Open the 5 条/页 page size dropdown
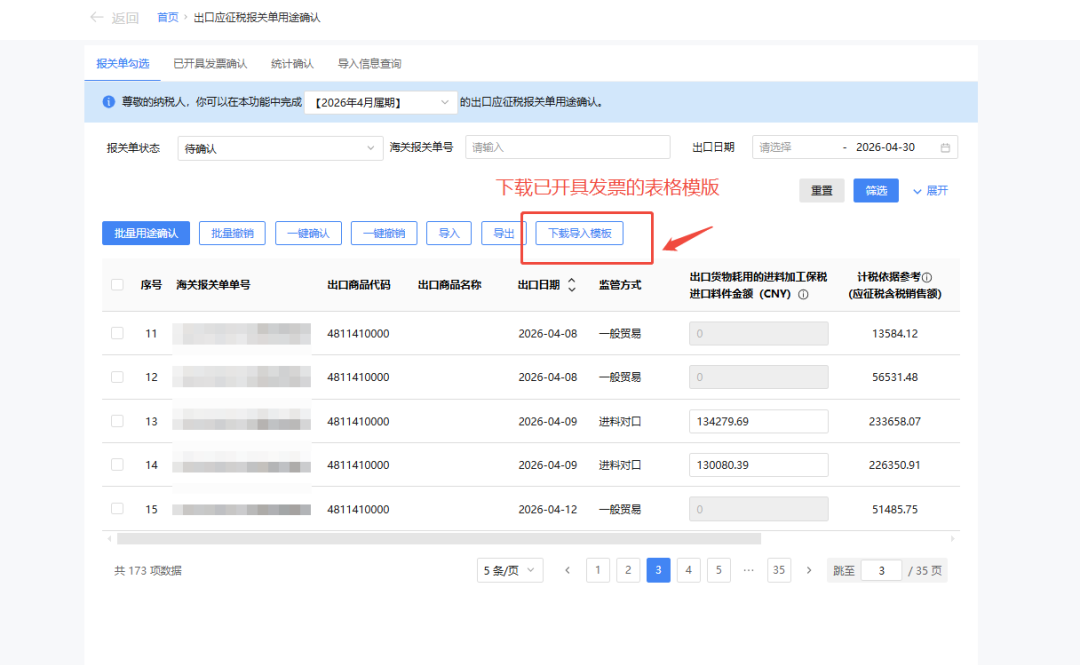 click(510, 571)
